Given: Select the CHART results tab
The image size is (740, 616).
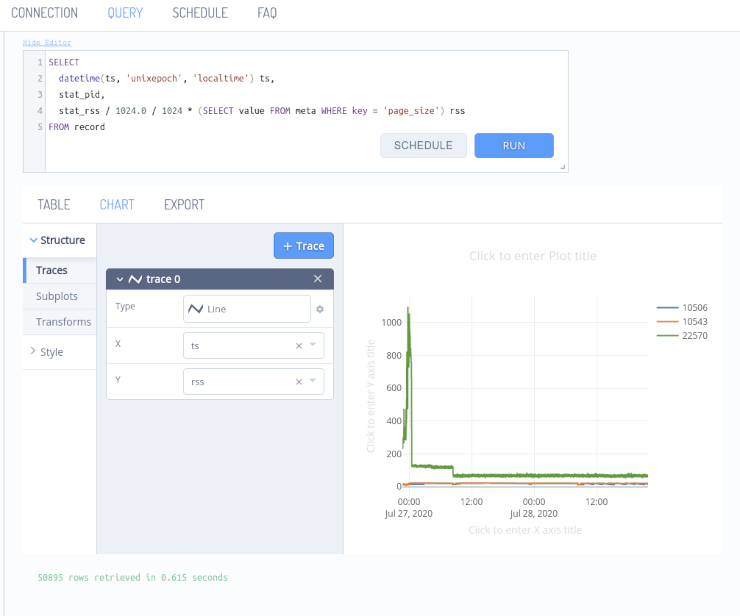Looking at the screenshot, I should tap(117, 204).
